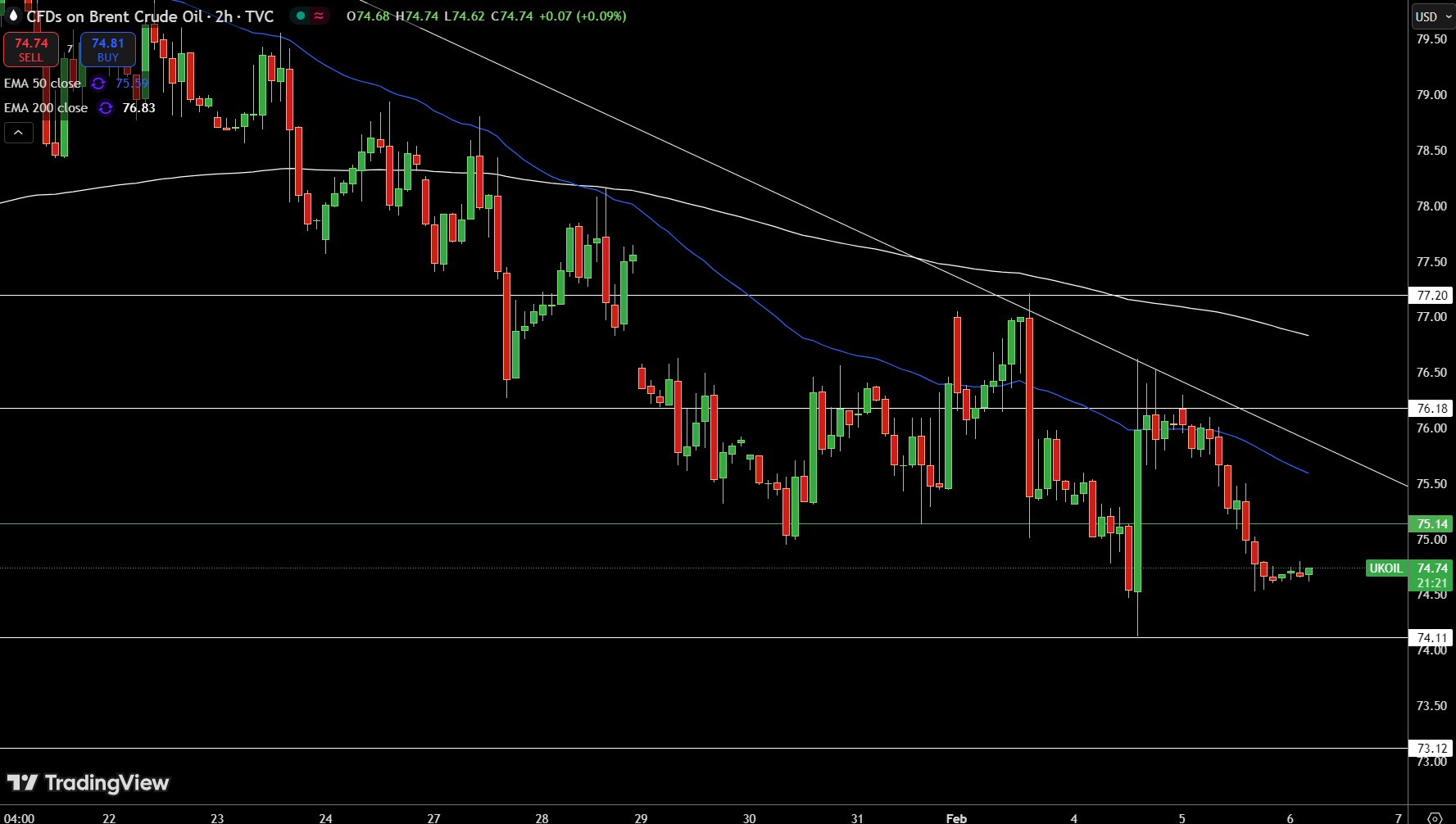
Task: Open the USD currency dropdown
Action: point(1432,16)
